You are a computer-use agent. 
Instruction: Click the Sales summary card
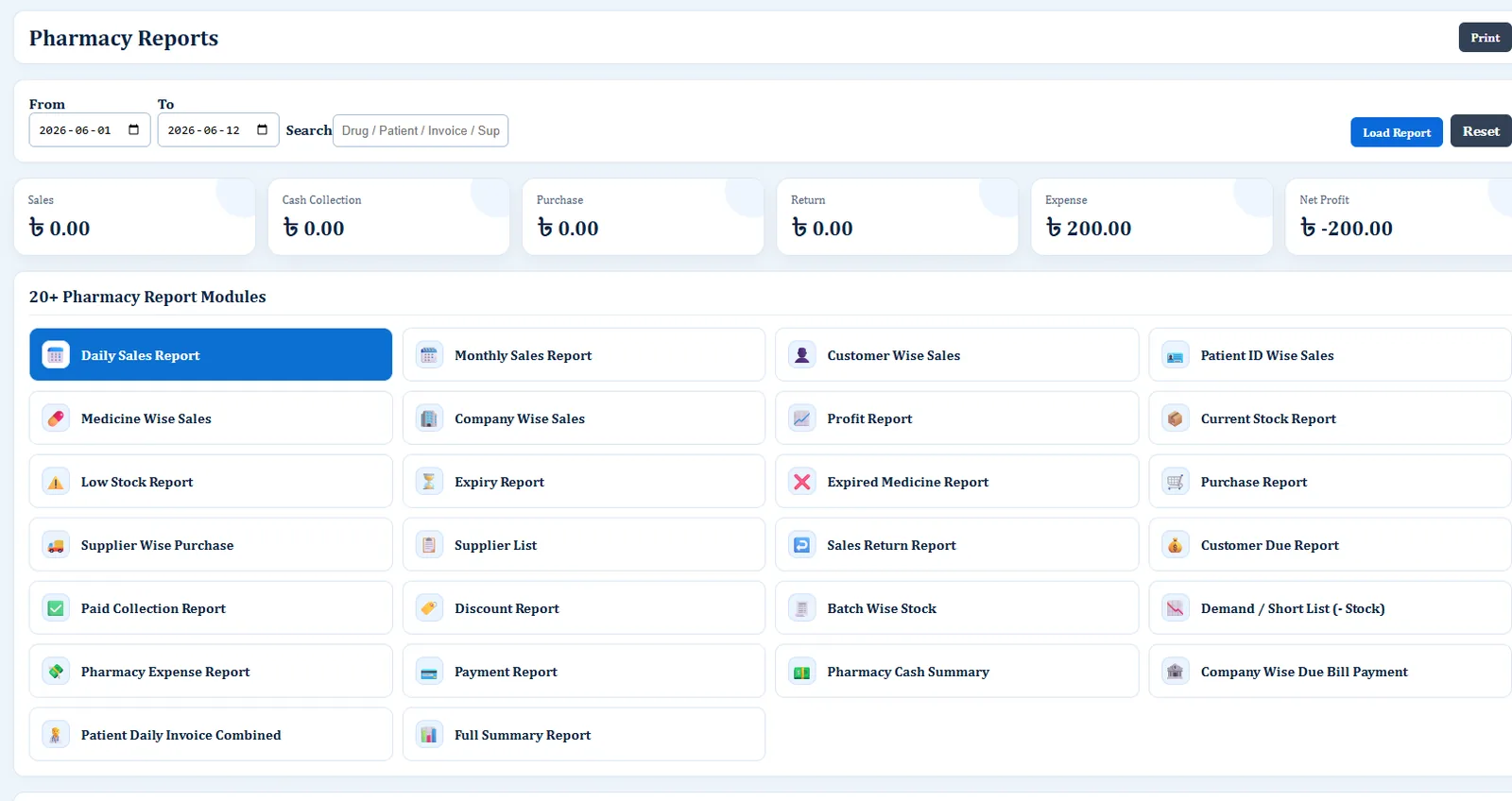(x=134, y=216)
